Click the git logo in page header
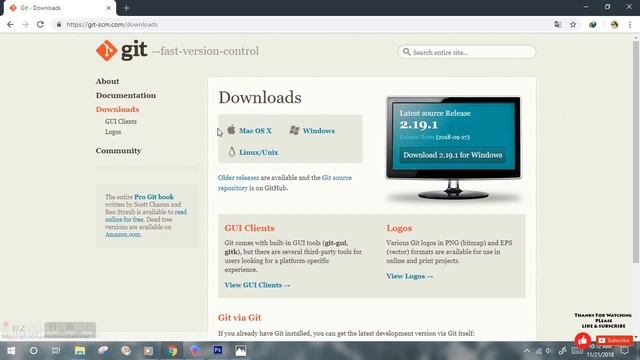The height and width of the screenshot is (360, 640). tap(121, 51)
